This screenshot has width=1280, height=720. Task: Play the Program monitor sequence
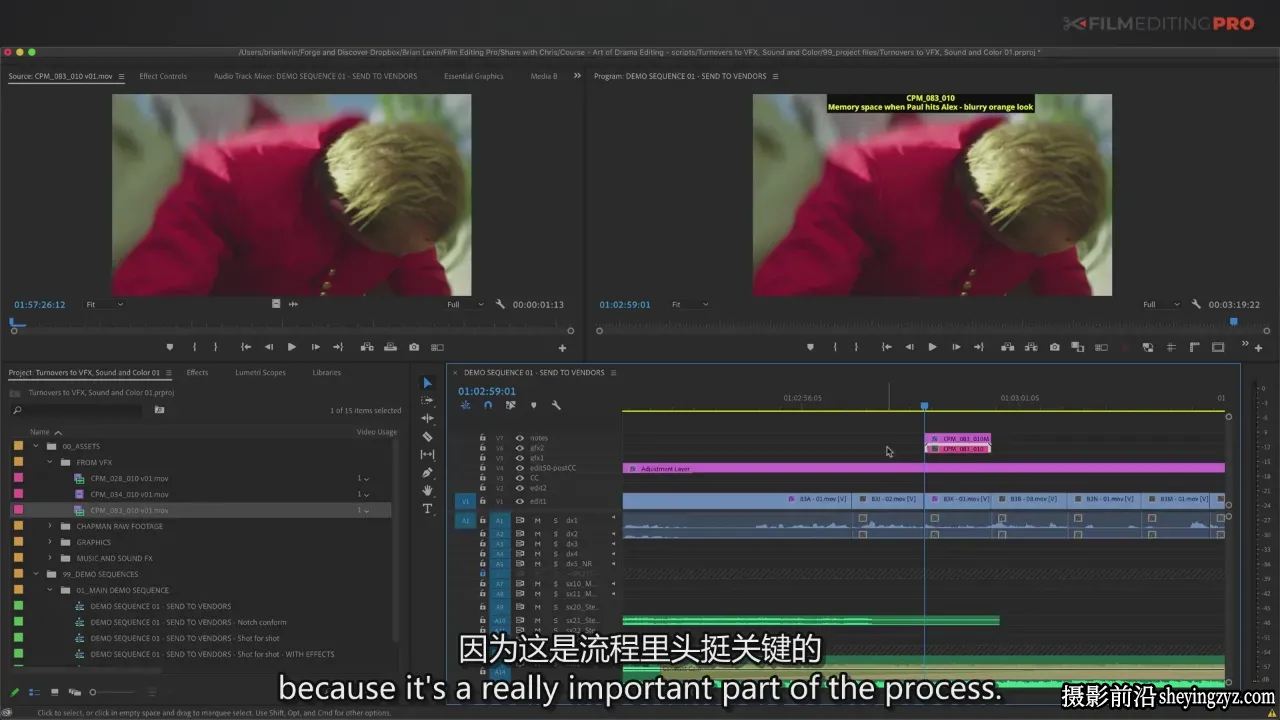(x=932, y=347)
